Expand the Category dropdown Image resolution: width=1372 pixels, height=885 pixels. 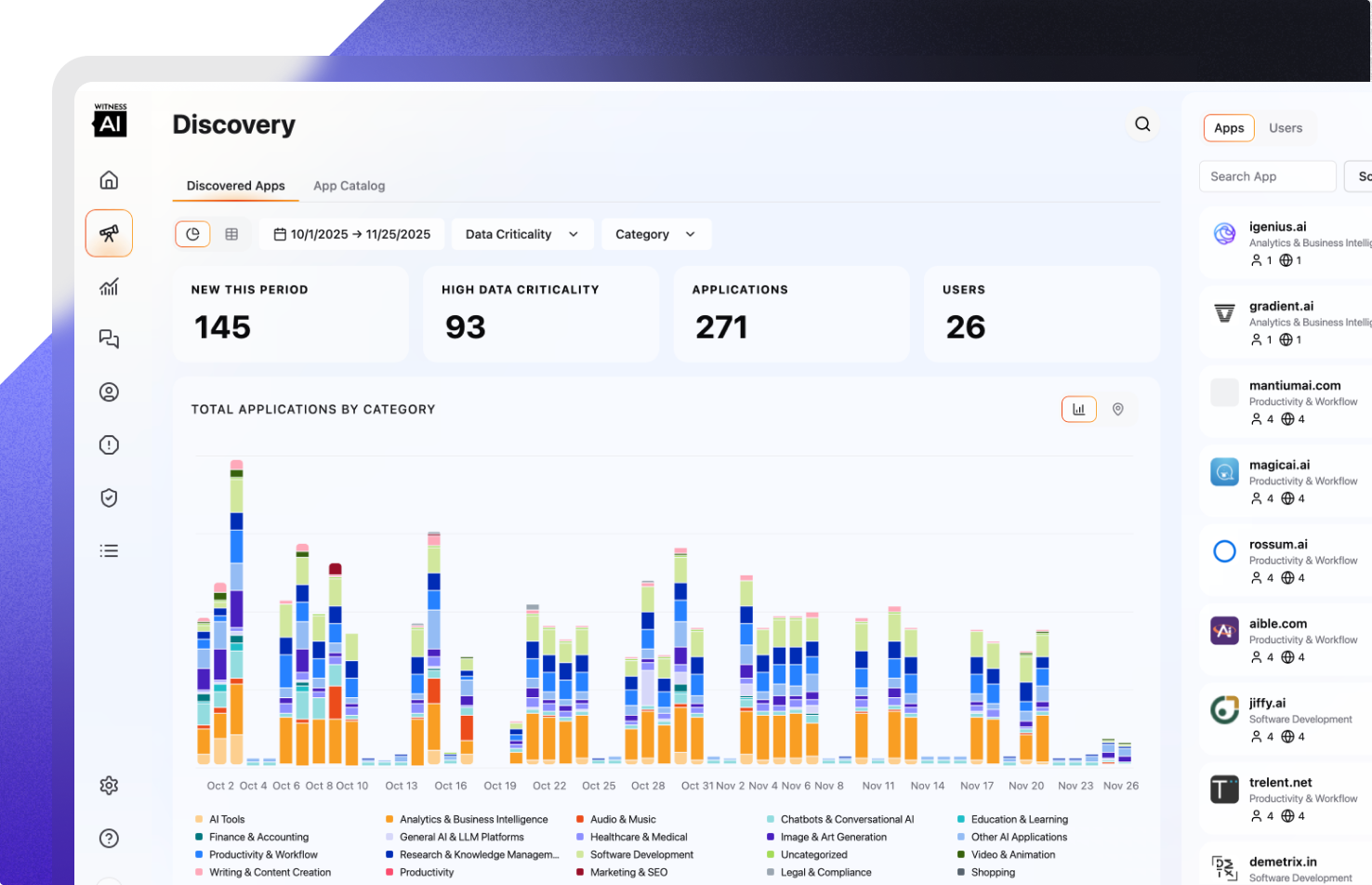pyautogui.click(x=655, y=234)
